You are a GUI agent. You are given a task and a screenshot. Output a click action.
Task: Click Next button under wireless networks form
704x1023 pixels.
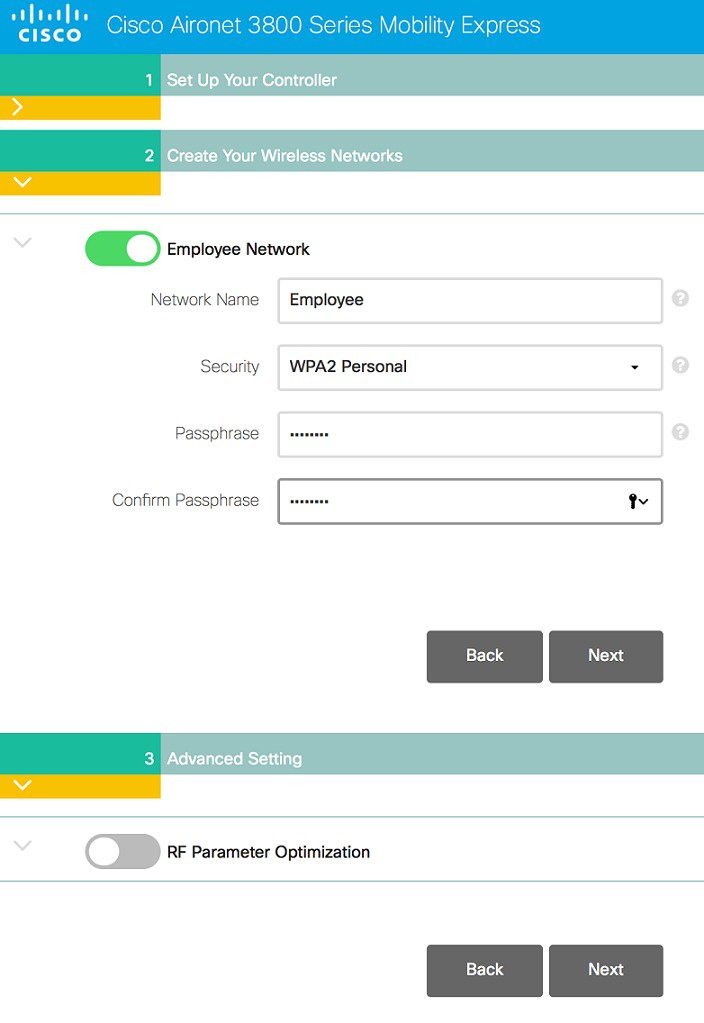[x=606, y=656]
